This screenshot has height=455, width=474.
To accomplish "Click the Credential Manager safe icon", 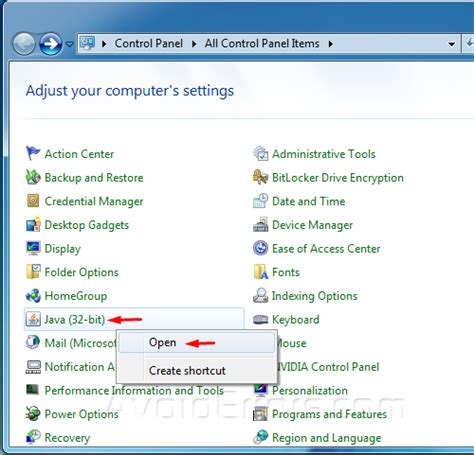I will (33, 201).
